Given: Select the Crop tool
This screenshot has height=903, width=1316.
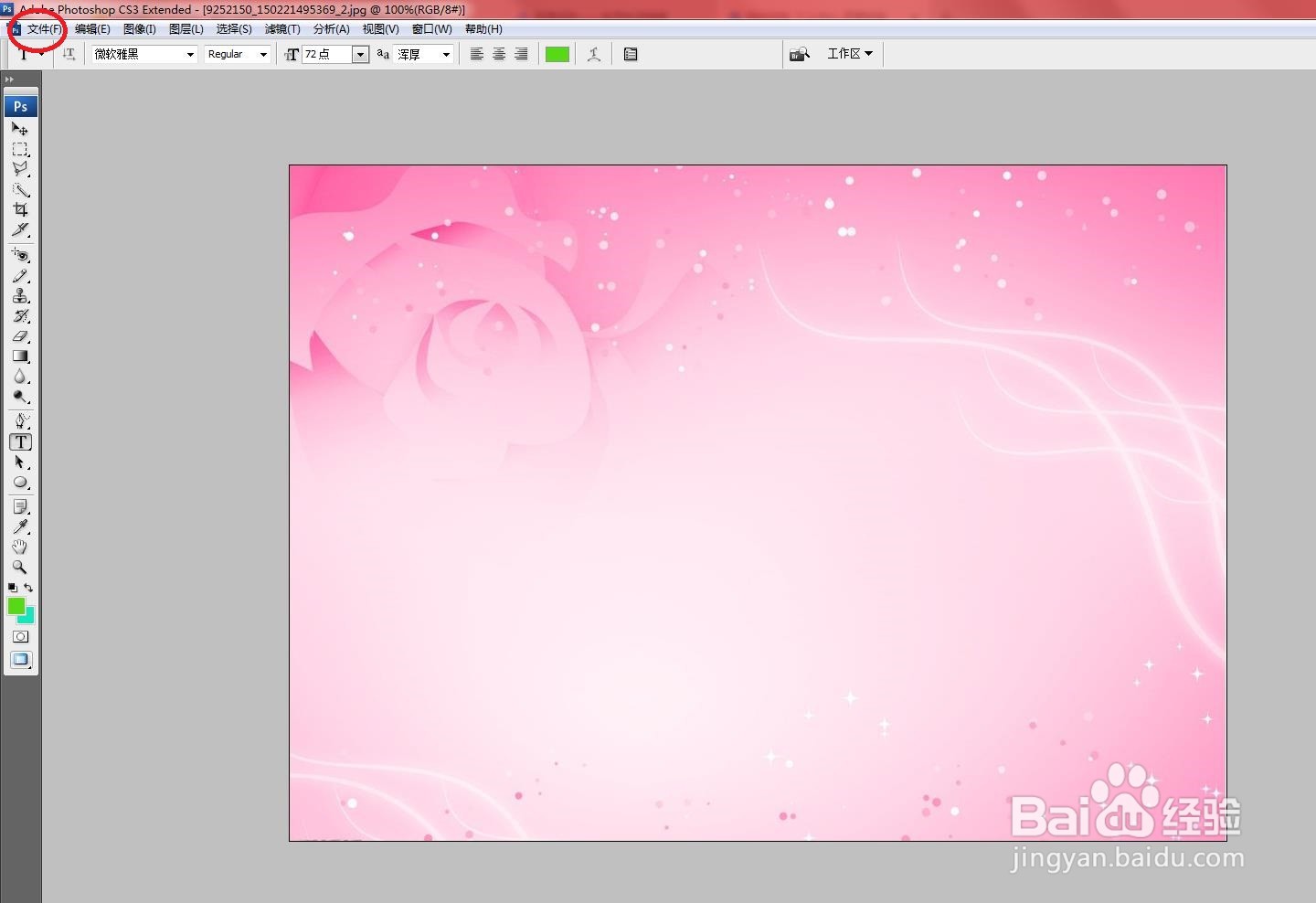Looking at the screenshot, I should point(20,209).
